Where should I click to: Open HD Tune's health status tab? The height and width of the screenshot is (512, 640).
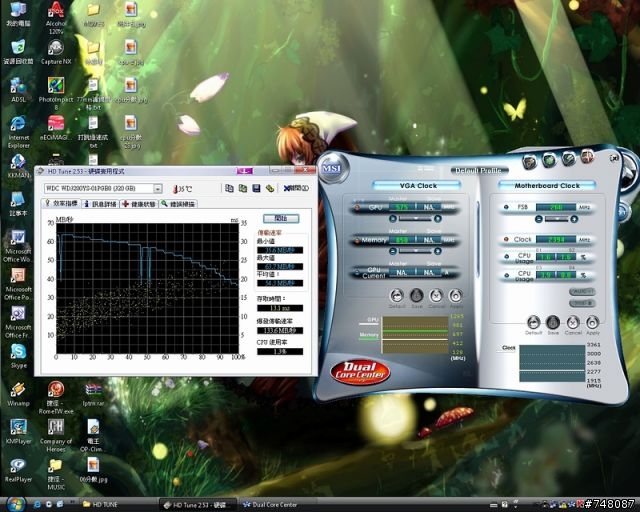(139, 204)
